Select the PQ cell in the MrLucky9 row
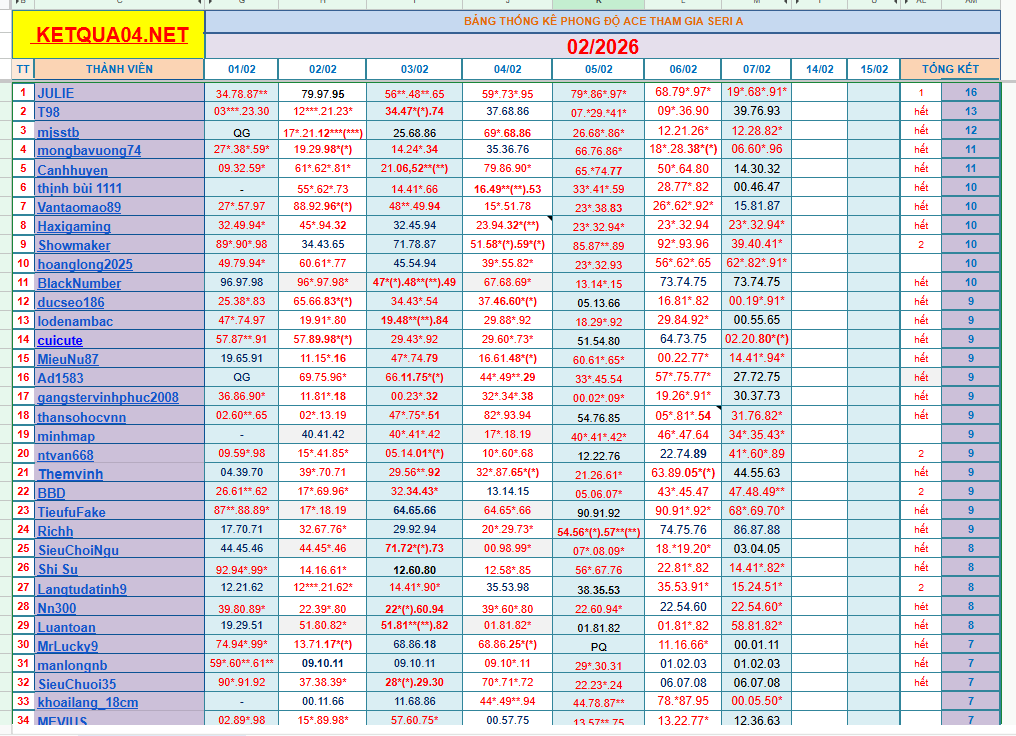The height and width of the screenshot is (736, 1016). (598, 647)
